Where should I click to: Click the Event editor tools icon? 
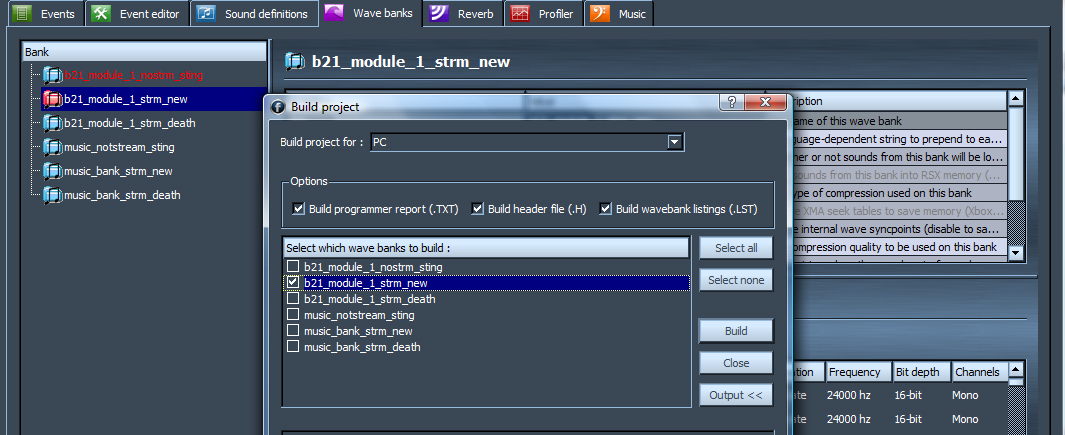(100, 14)
